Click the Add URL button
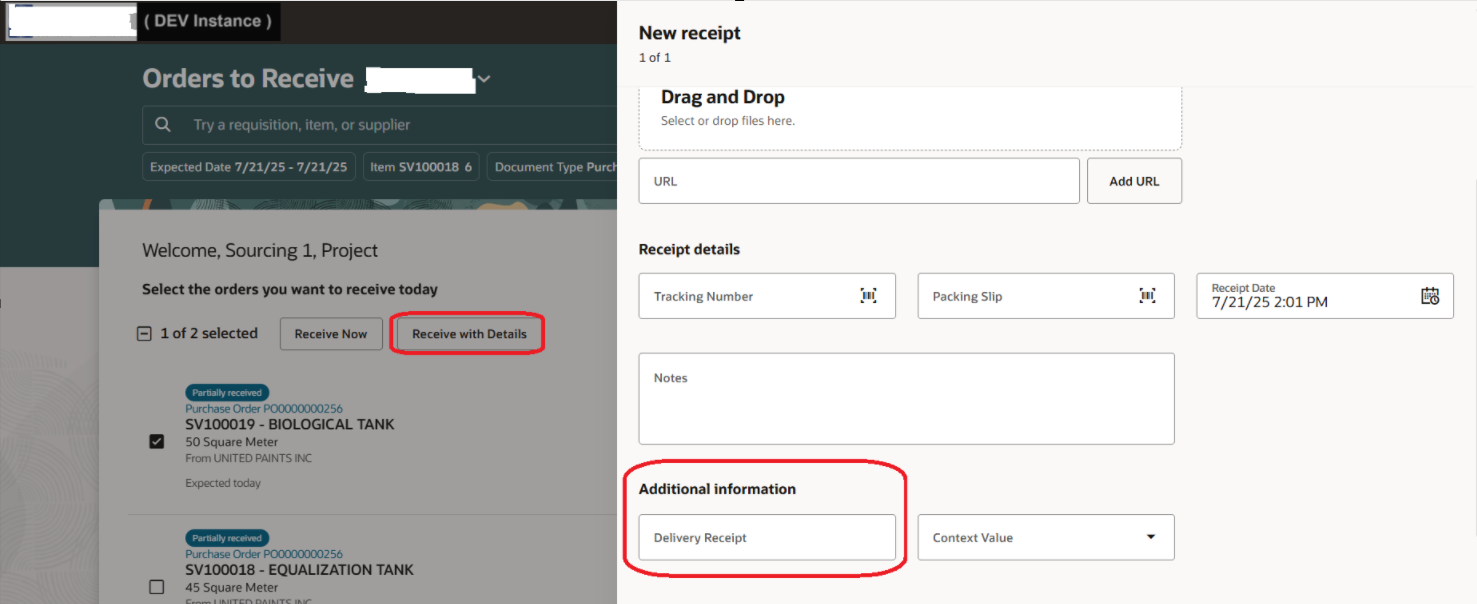Screen dimensions: 1477x604 tap(1134, 181)
